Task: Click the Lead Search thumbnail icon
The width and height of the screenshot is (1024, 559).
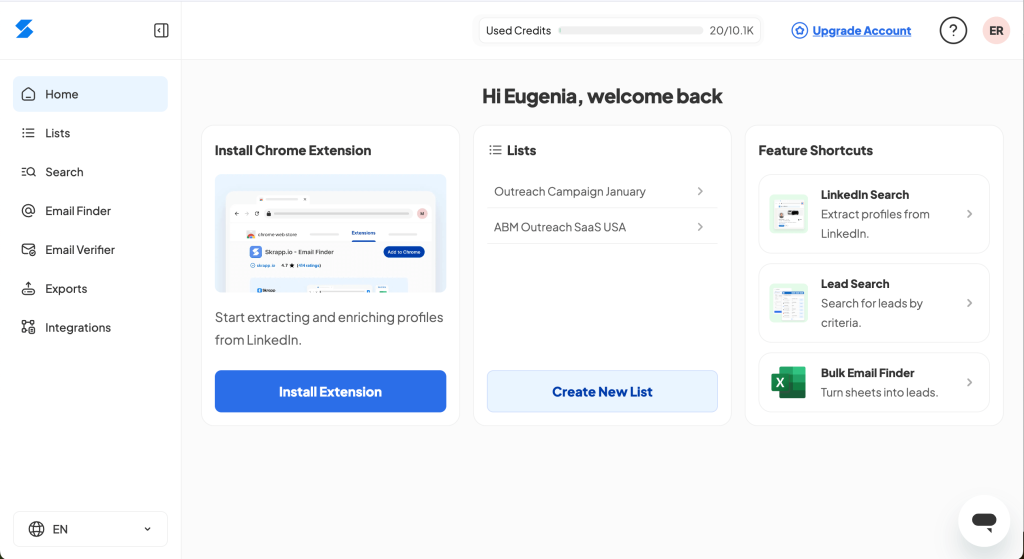Action: [788, 303]
